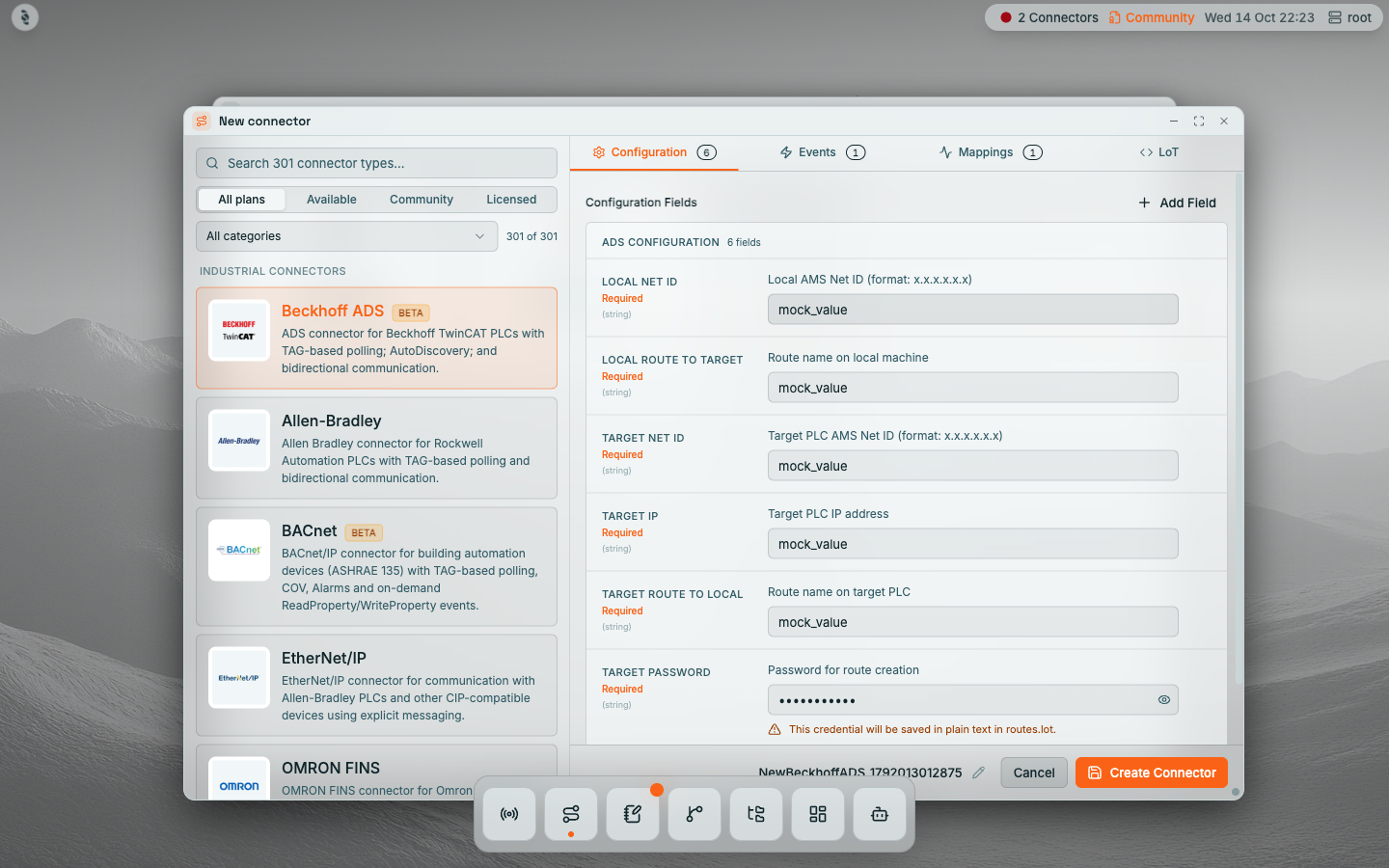Select the EtherNet/IP connector card
This screenshot has height=868, width=1389.
pyautogui.click(x=376, y=686)
